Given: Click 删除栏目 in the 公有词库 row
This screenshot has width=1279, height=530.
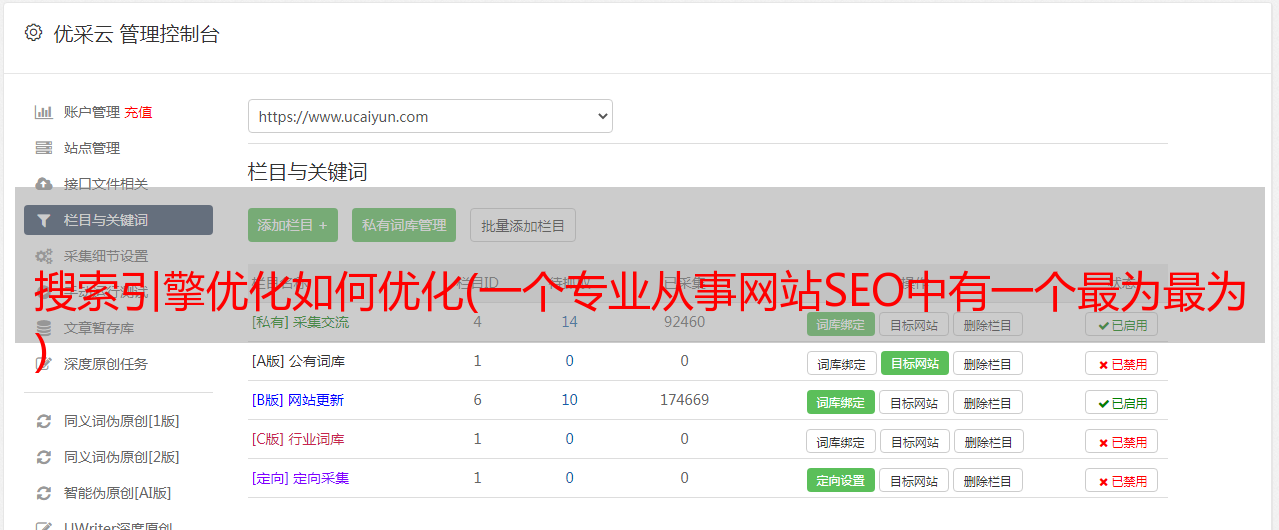Looking at the screenshot, I should click(x=988, y=363).
